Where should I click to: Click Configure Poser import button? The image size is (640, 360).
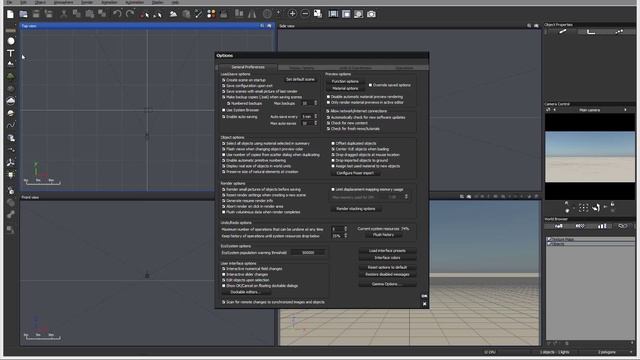coord(355,173)
